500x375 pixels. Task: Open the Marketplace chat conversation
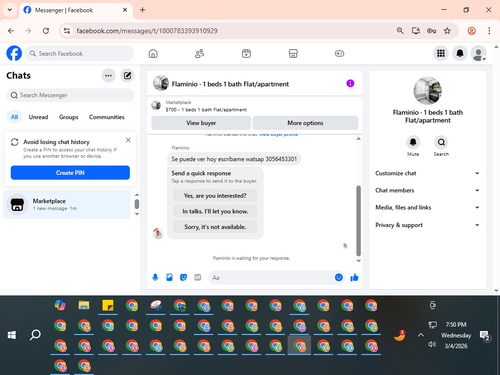tap(67, 204)
